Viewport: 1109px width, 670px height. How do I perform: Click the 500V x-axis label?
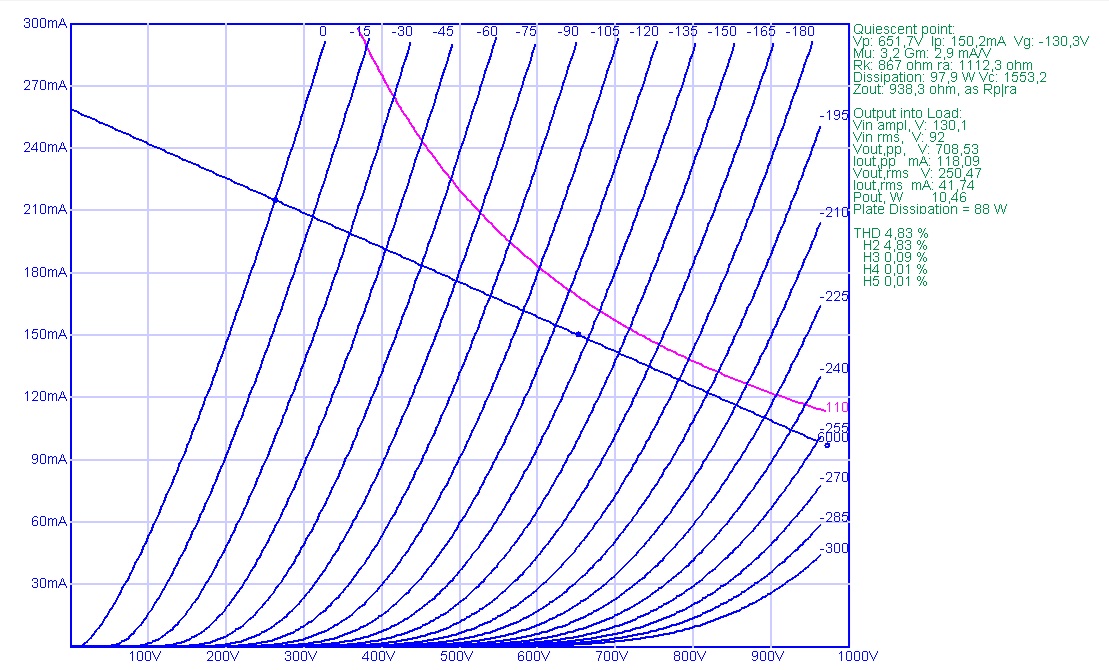click(x=456, y=657)
